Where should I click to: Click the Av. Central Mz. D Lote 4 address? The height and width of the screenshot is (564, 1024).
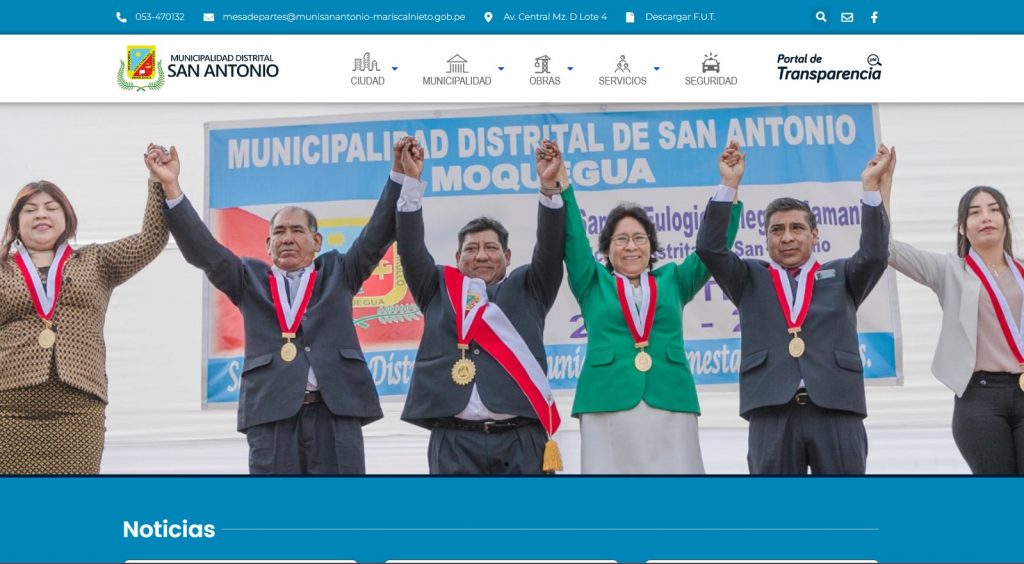(x=554, y=17)
